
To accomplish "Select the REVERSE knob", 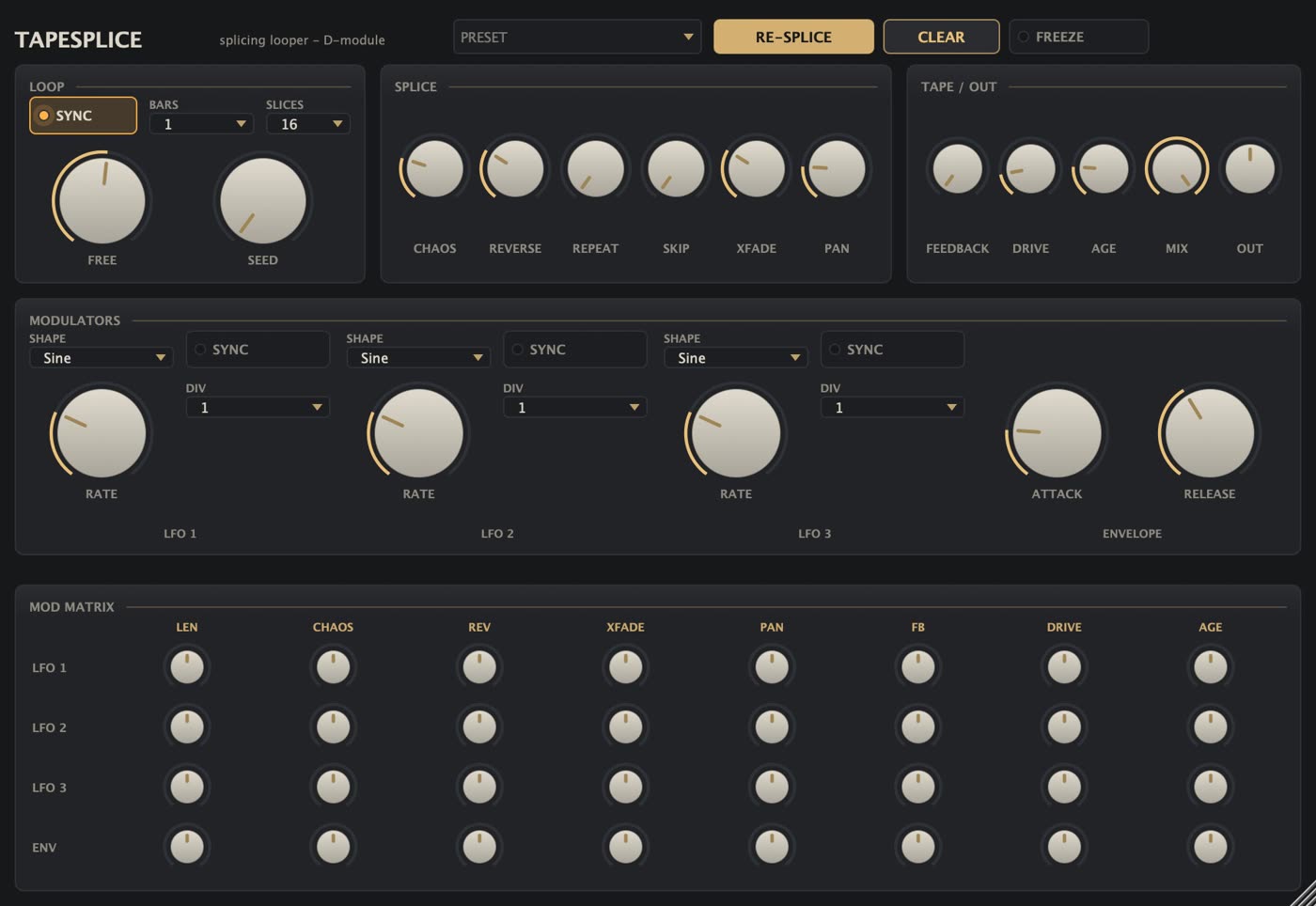I will [x=515, y=169].
